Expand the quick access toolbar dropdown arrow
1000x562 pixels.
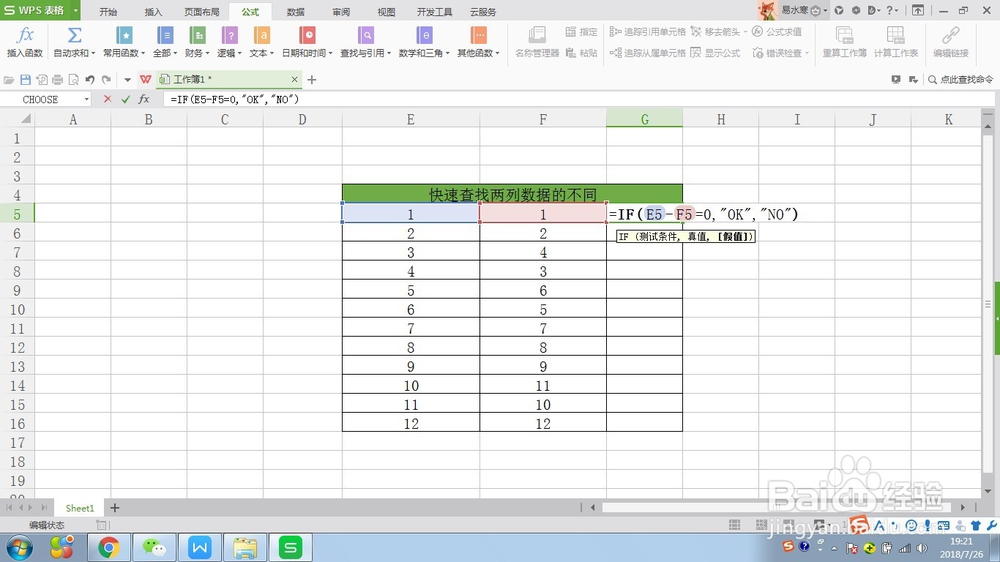(x=128, y=80)
